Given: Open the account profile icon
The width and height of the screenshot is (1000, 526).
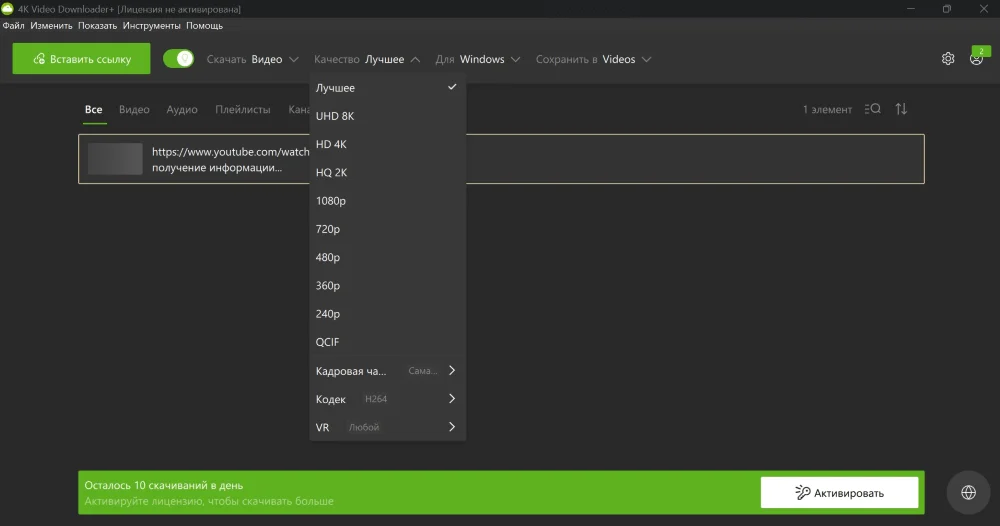Looking at the screenshot, I should click(976, 59).
